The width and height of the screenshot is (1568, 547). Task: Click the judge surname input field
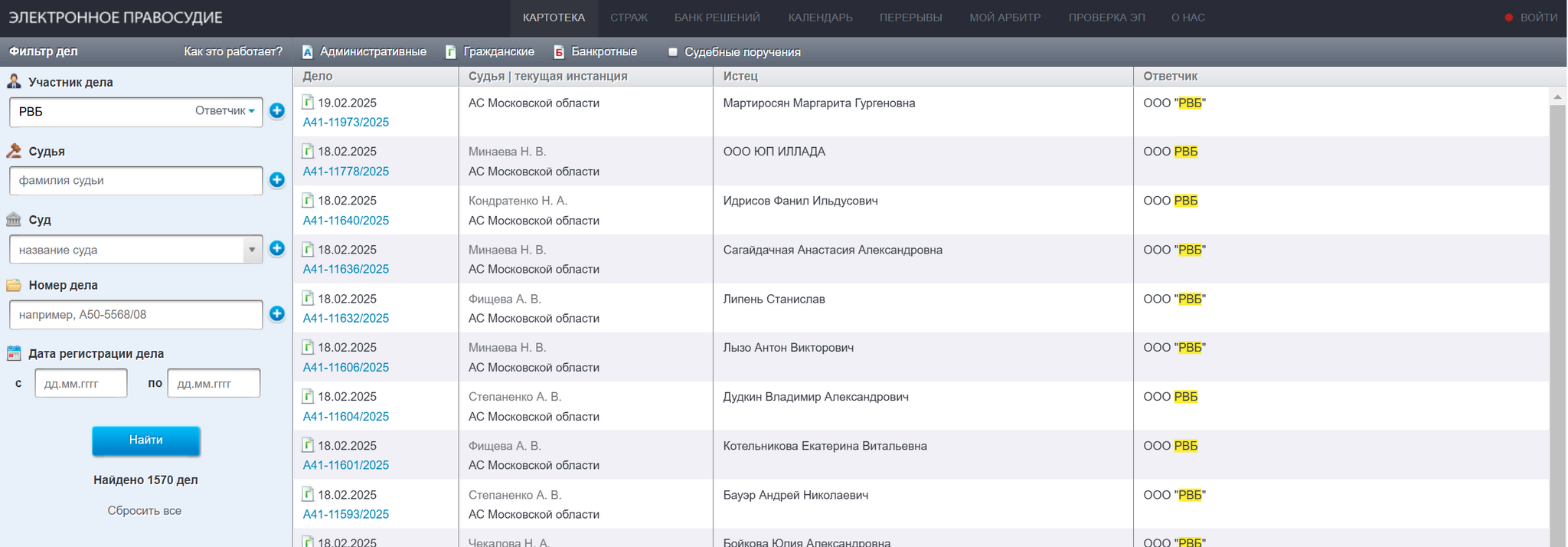[136, 181]
